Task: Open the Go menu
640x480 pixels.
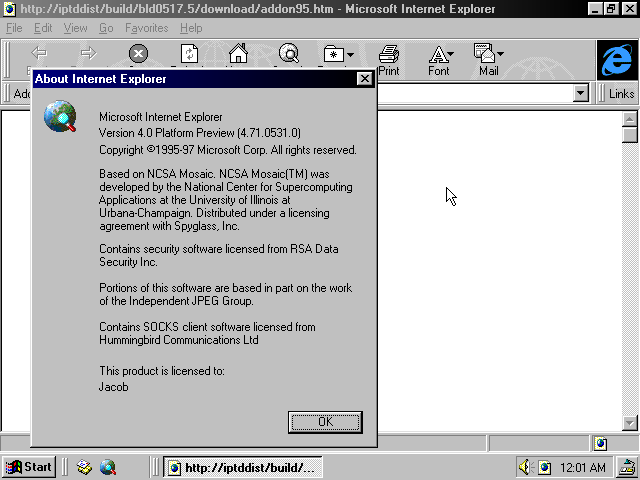Action: click(106, 28)
